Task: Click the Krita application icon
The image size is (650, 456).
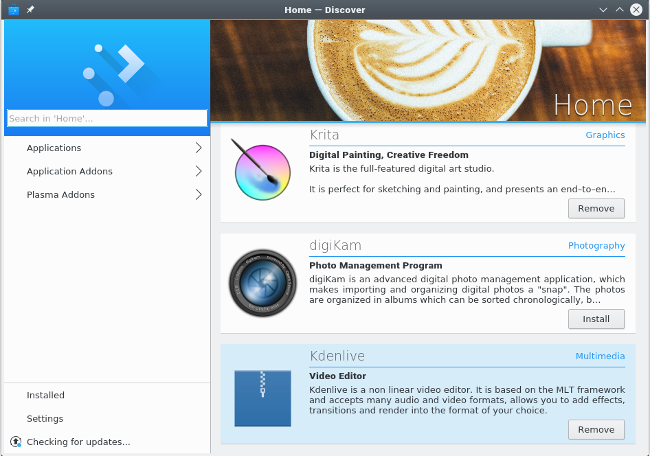Action: tap(263, 170)
